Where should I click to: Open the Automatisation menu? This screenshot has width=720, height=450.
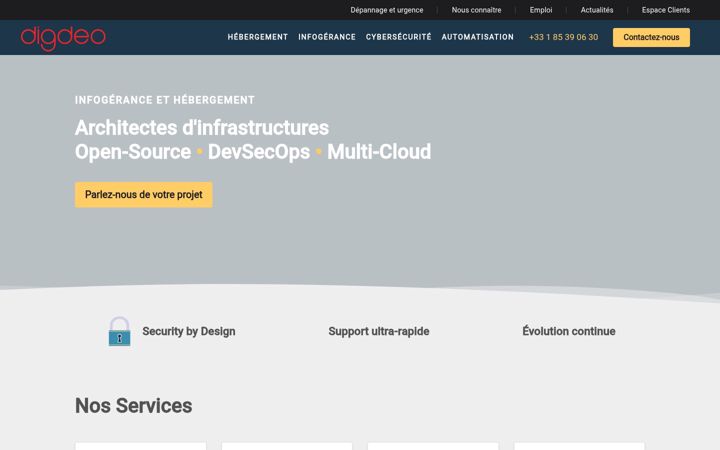pos(478,37)
